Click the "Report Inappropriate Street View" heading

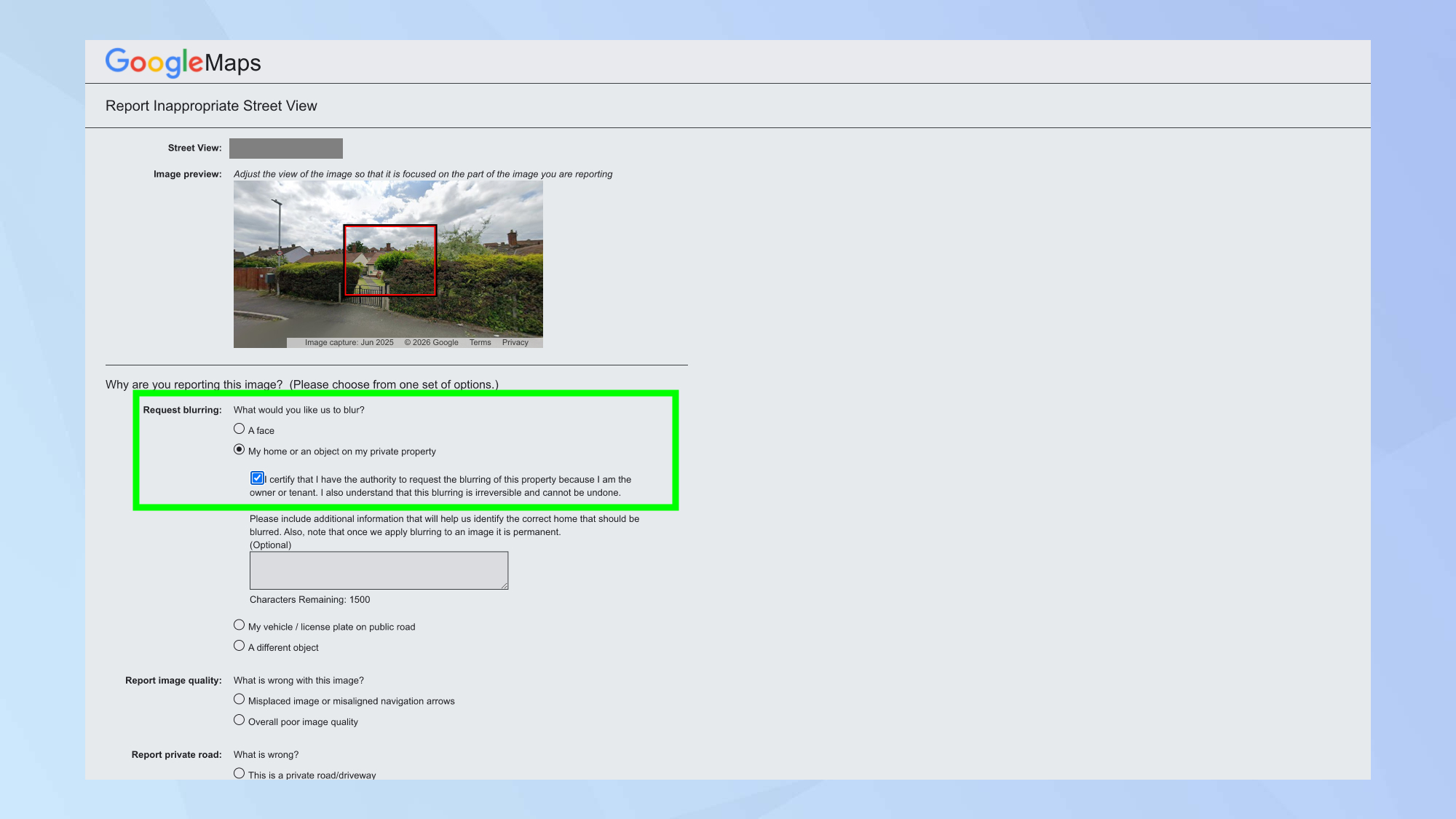click(x=211, y=106)
